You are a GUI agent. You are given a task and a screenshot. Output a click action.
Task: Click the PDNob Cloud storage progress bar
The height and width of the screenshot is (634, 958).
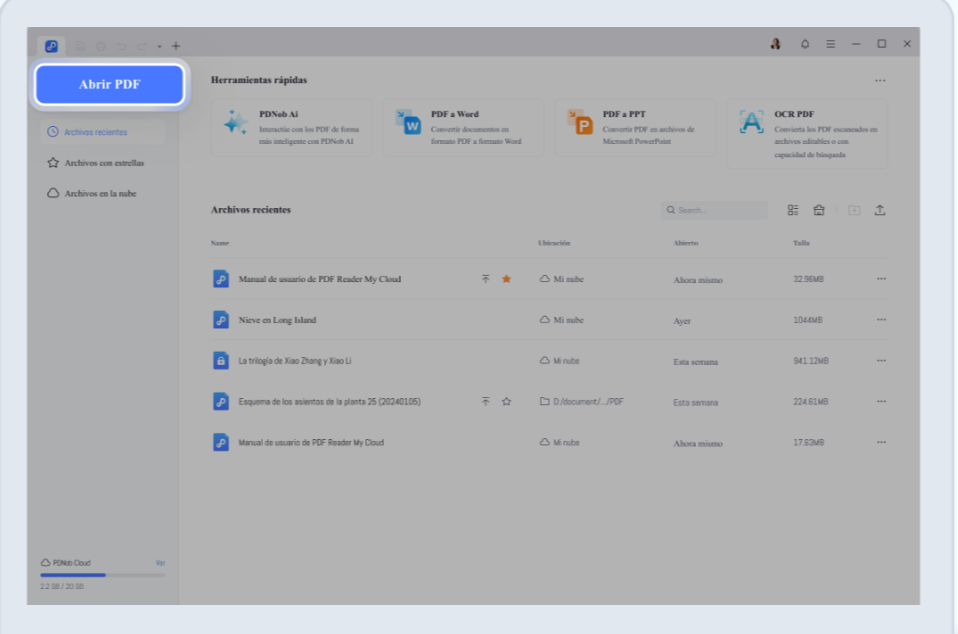[103, 575]
